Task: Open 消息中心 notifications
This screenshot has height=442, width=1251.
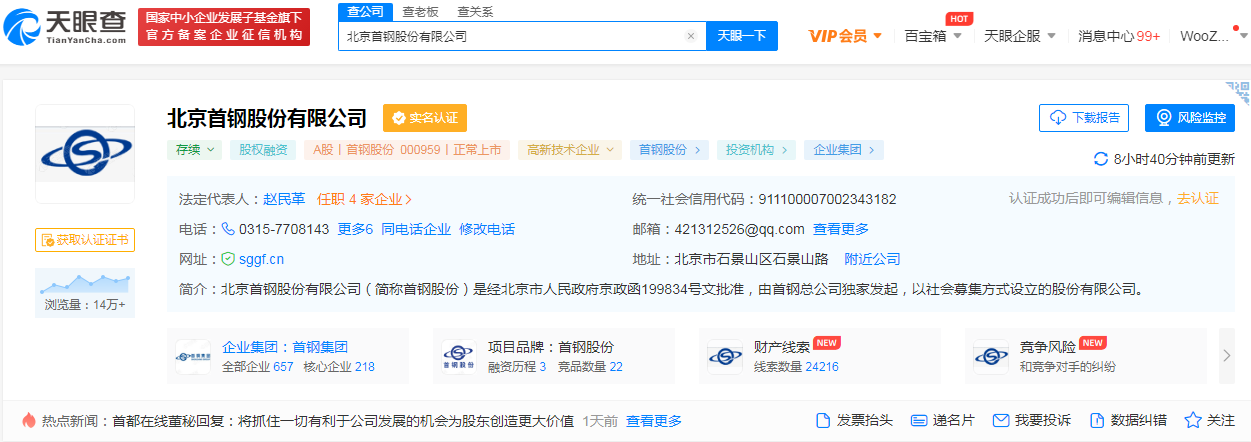Action: 1119,36
